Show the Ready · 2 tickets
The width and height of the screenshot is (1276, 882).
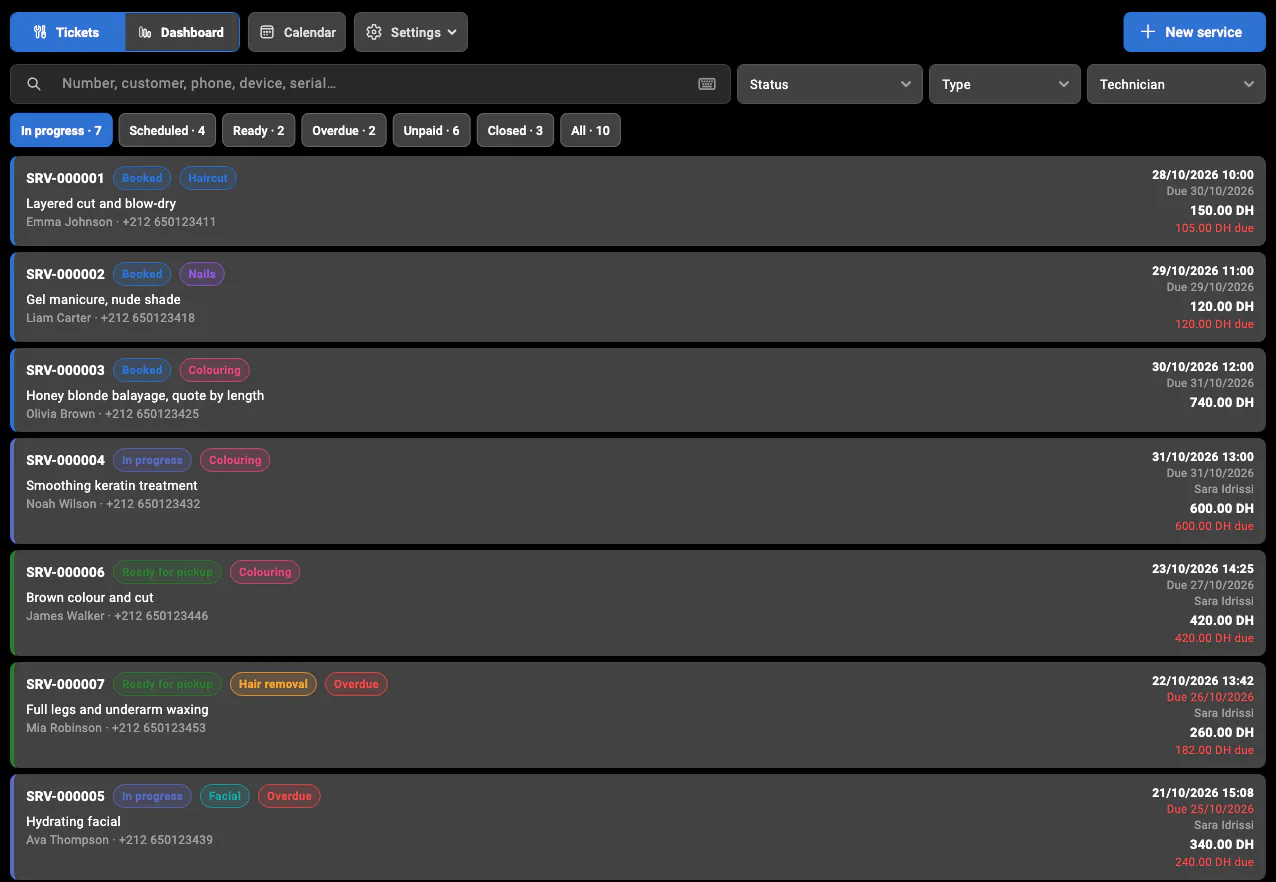coord(259,130)
